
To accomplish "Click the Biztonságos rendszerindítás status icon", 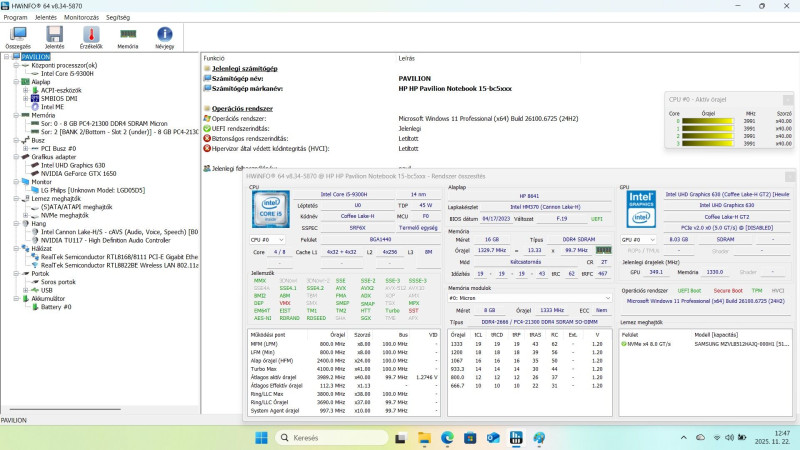I will (x=207, y=138).
